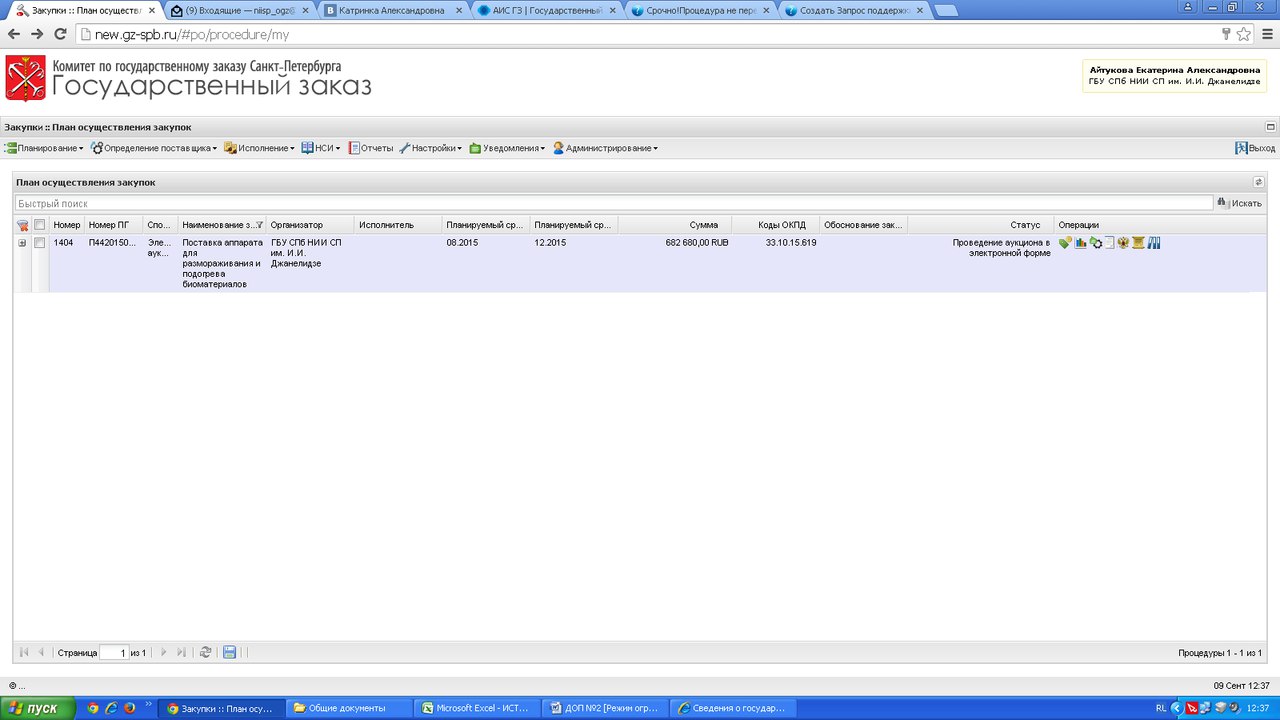Click the Выход logout button
1280x720 pixels.
pyautogui.click(x=1255, y=148)
